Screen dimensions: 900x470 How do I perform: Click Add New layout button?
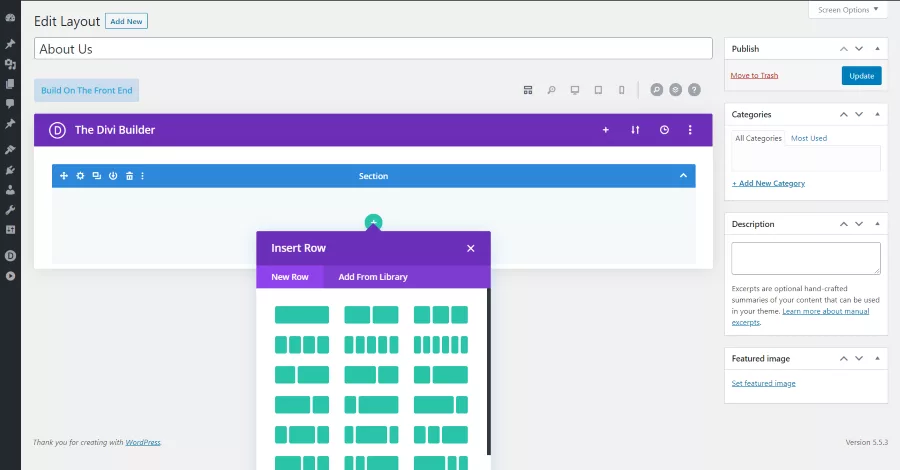pos(126,21)
